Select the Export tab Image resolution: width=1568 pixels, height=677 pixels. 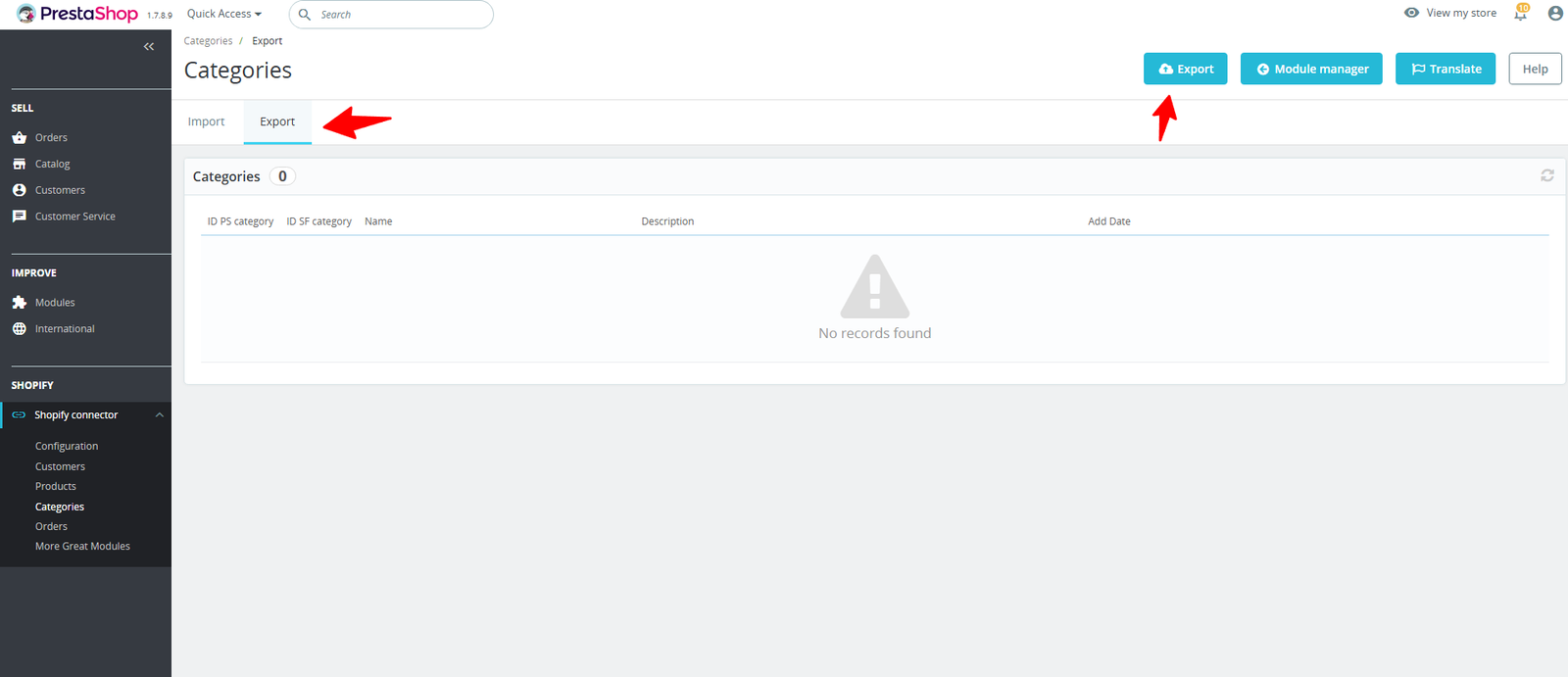[277, 121]
